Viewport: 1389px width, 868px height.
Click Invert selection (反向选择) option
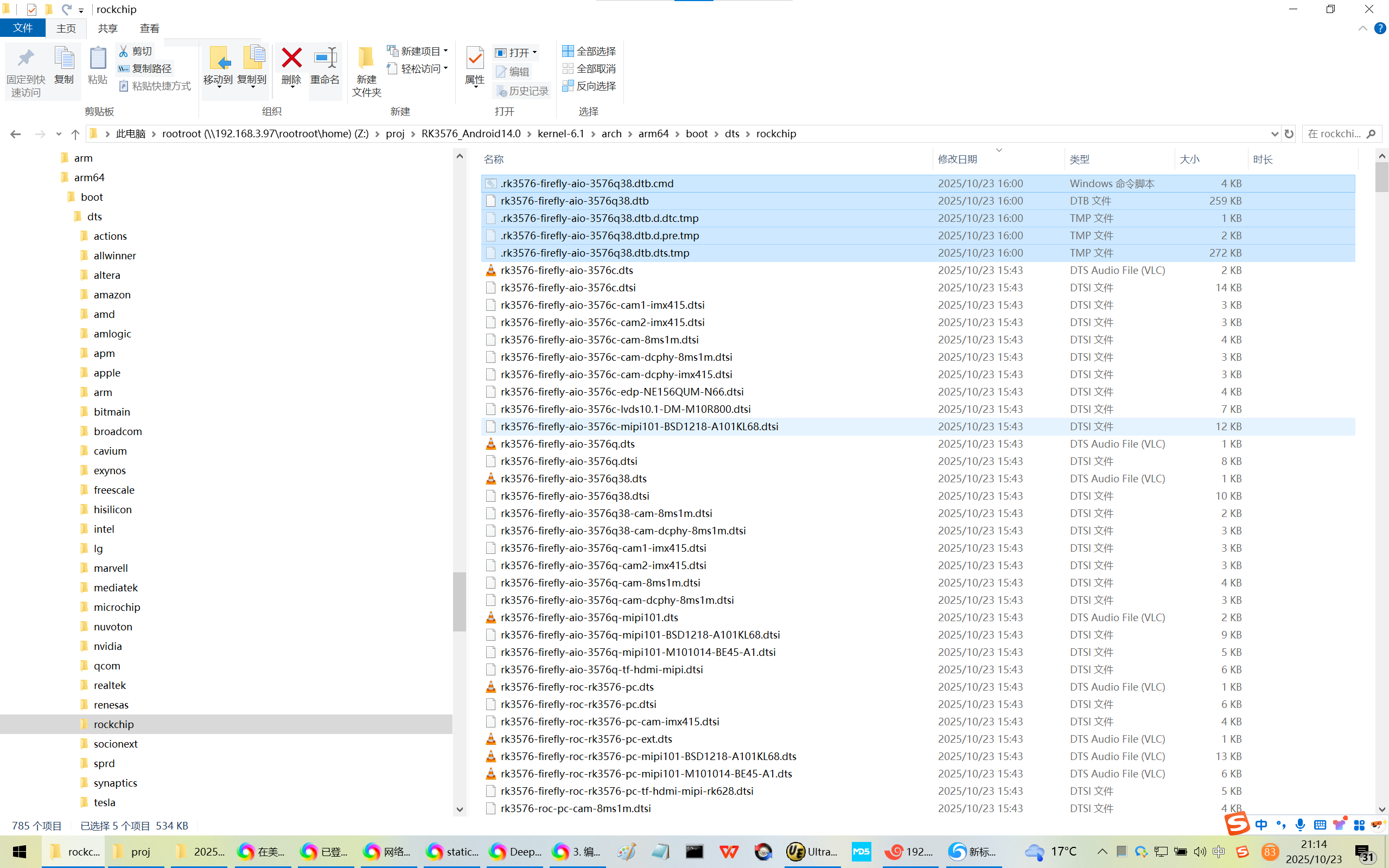[x=589, y=86]
